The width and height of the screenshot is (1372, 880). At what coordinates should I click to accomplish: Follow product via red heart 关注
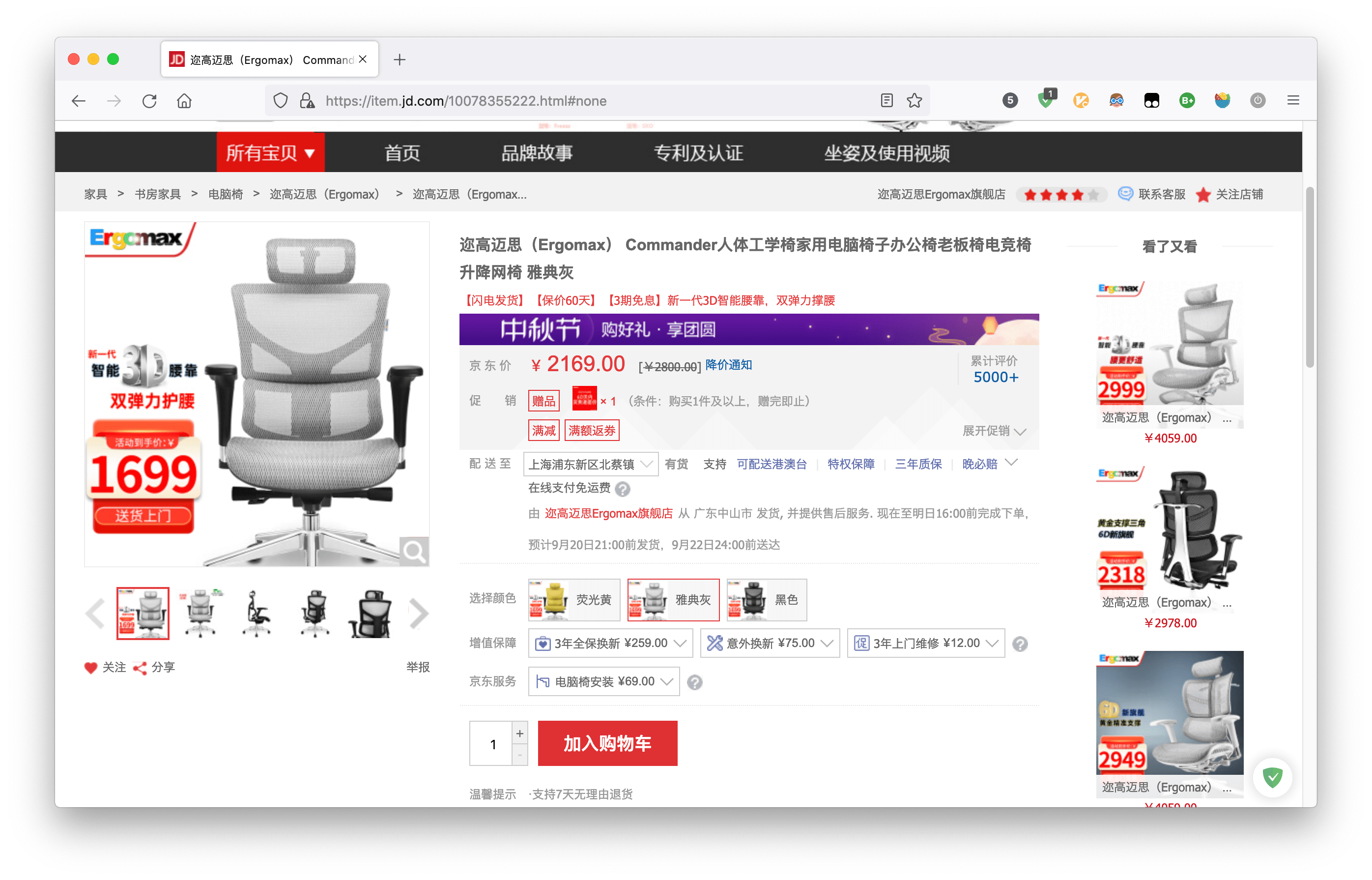[x=105, y=668]
